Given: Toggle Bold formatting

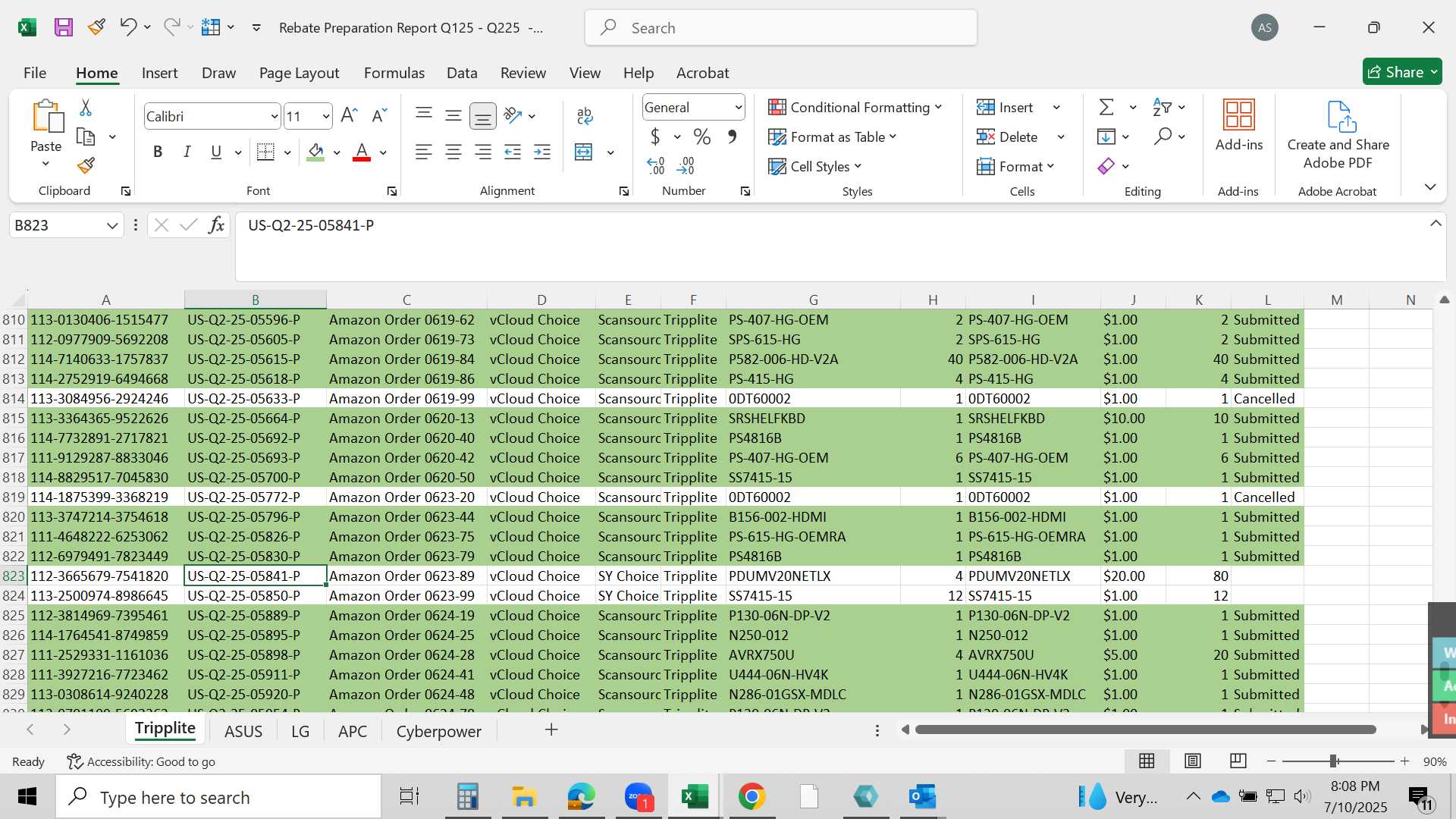Looking at the screenshot, I should click(x=158, y=152).
